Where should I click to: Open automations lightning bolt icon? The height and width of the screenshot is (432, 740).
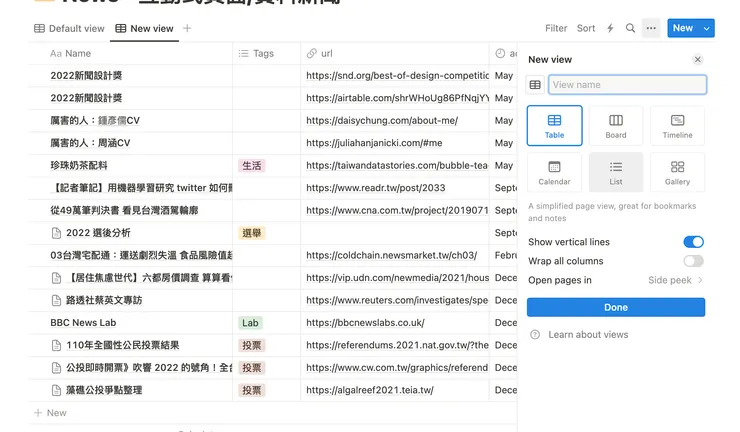click(x=610, y=28)
